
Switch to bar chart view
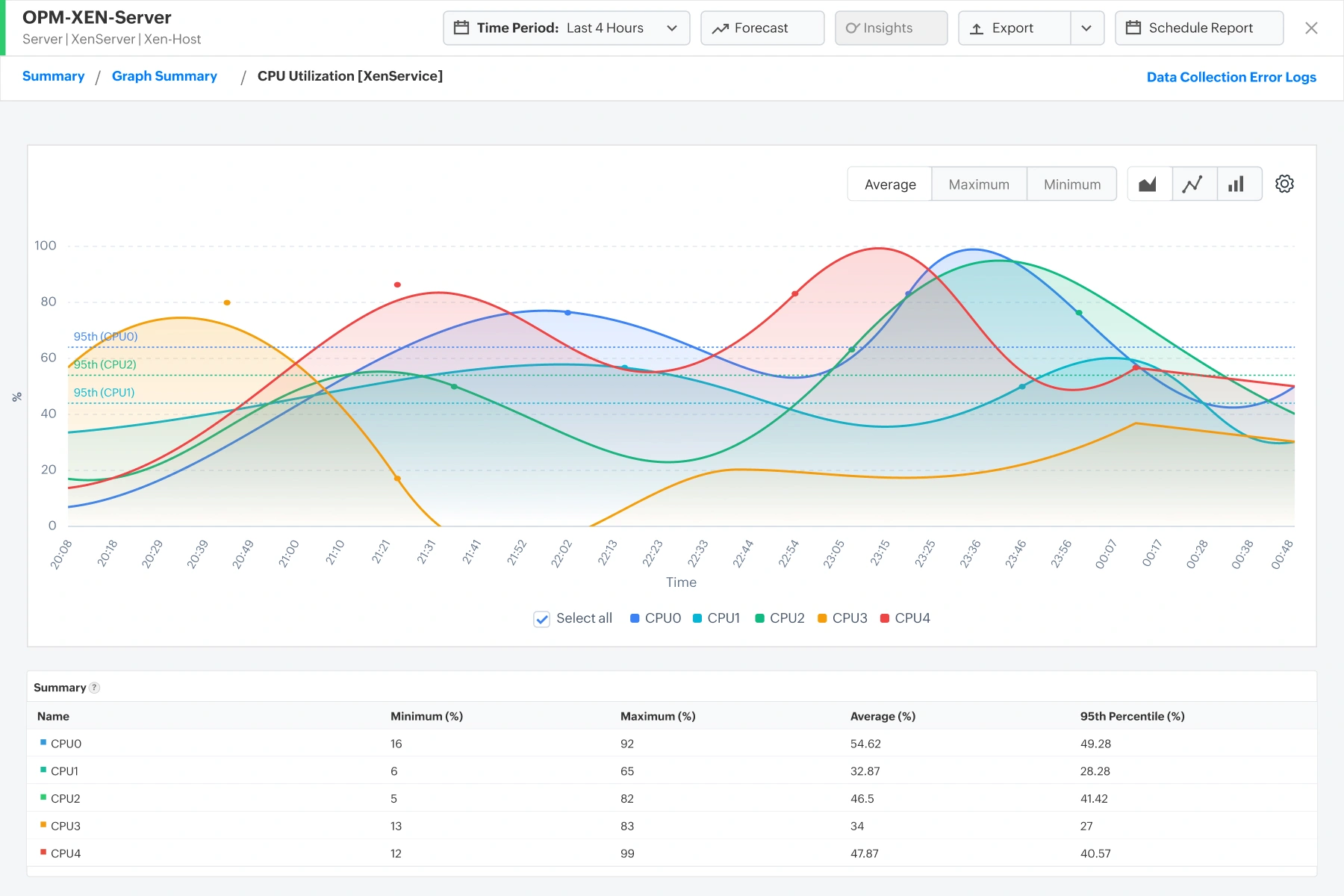tap(1236, 184)
